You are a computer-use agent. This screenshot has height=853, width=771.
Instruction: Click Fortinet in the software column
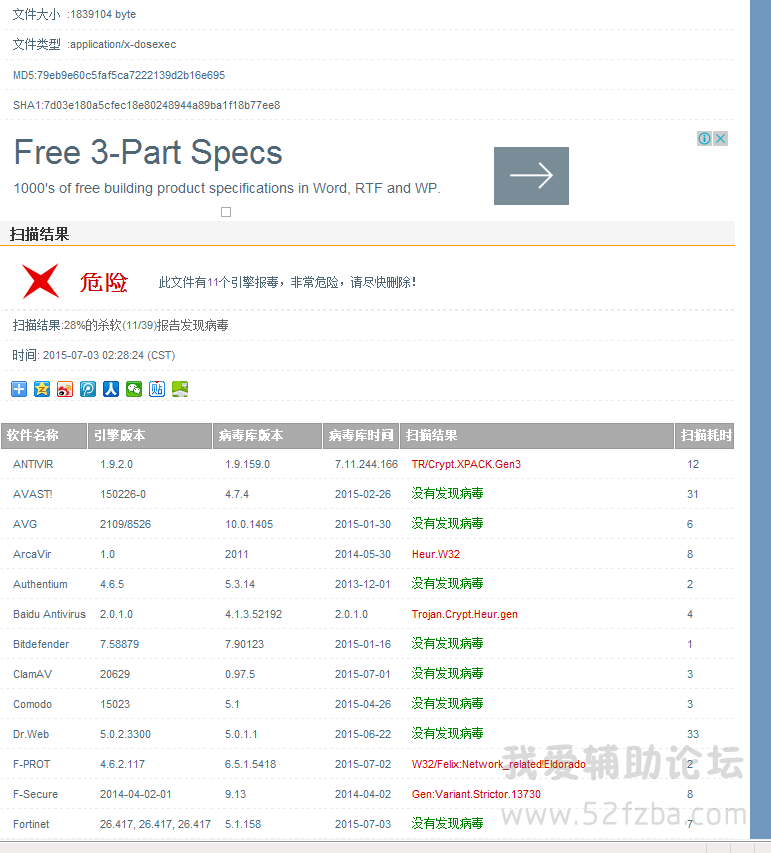pyautogui.click(x=31, y=824)
